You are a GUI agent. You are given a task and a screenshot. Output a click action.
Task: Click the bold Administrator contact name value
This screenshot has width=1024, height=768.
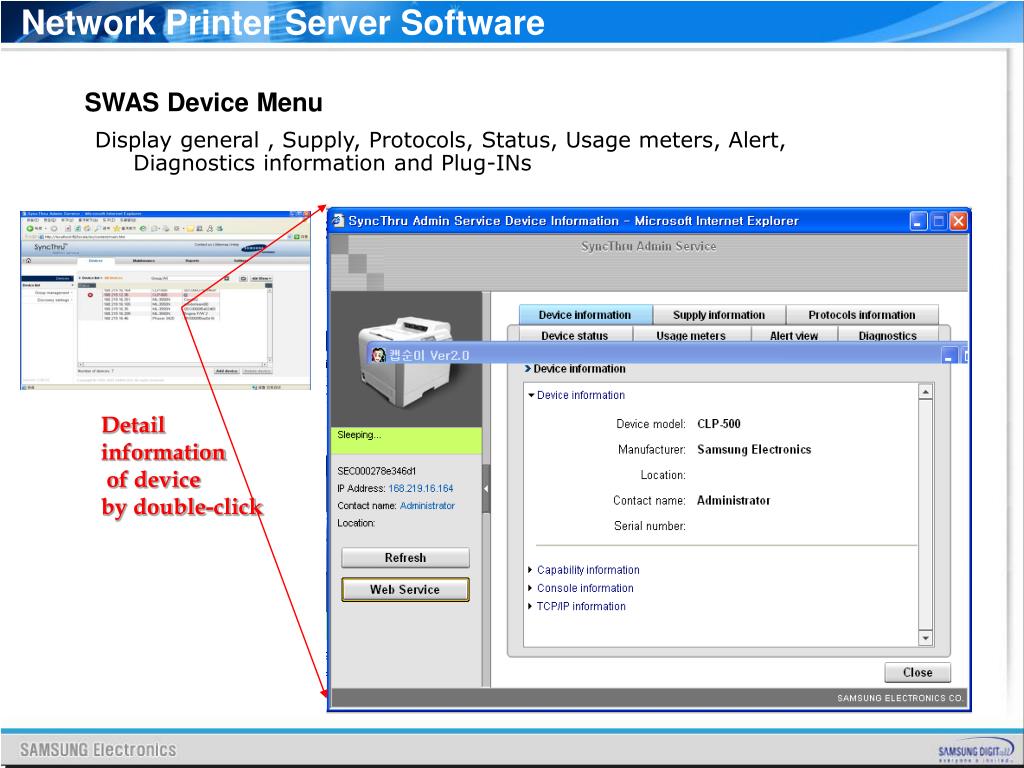click(733, 501)
